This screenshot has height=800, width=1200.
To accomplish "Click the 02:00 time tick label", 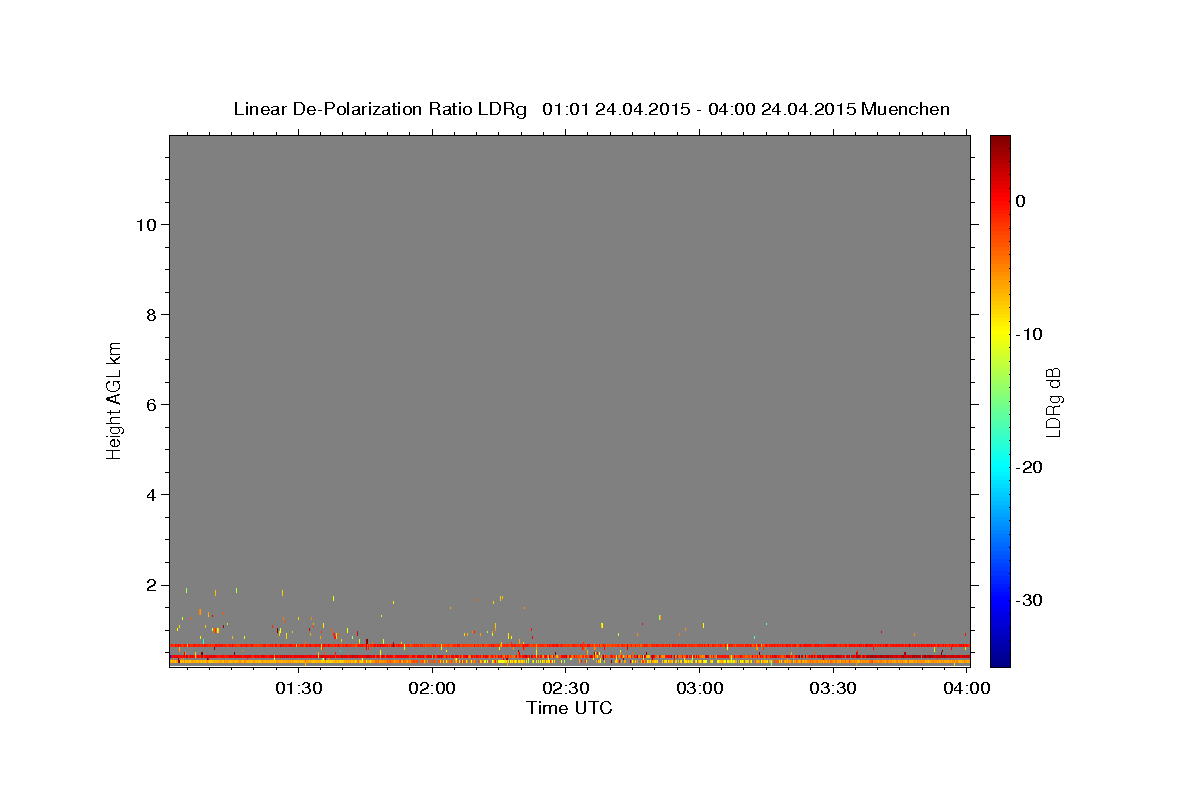I will click(x=433, y=688).
